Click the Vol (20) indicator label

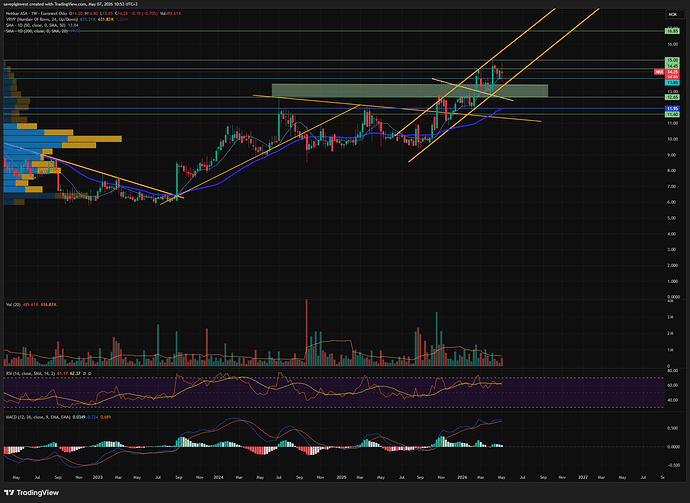click(12, 305)
